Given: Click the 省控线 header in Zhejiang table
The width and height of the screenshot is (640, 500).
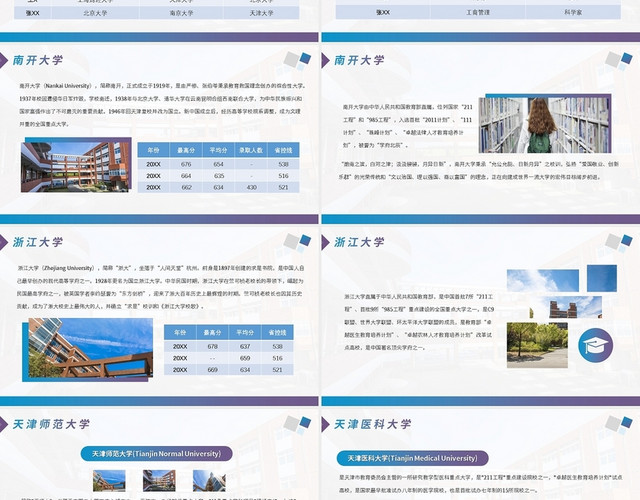Looking at the screenshot, I should tap(277, 332).
